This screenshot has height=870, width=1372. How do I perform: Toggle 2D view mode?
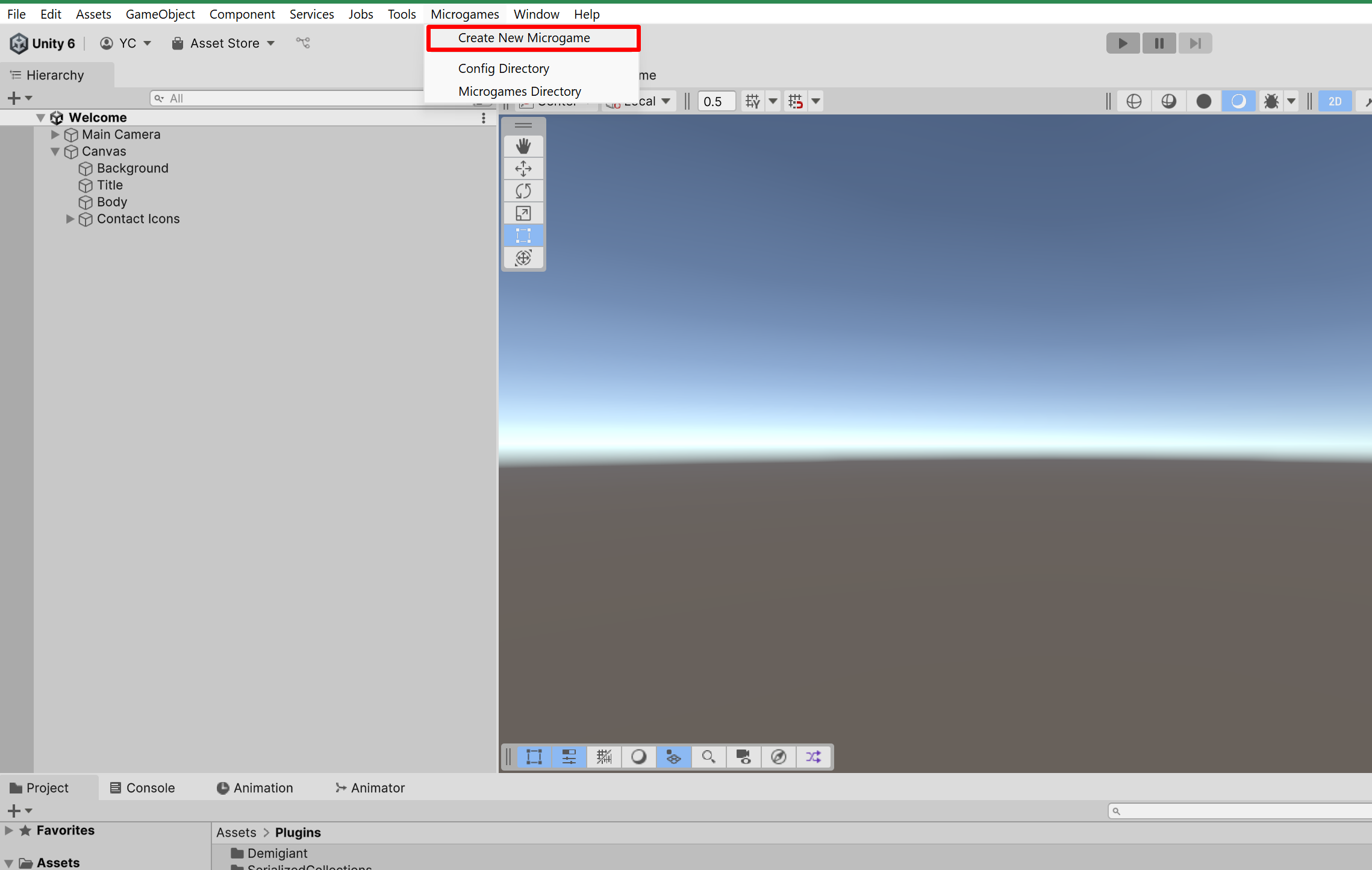[x=1335, y=101]
